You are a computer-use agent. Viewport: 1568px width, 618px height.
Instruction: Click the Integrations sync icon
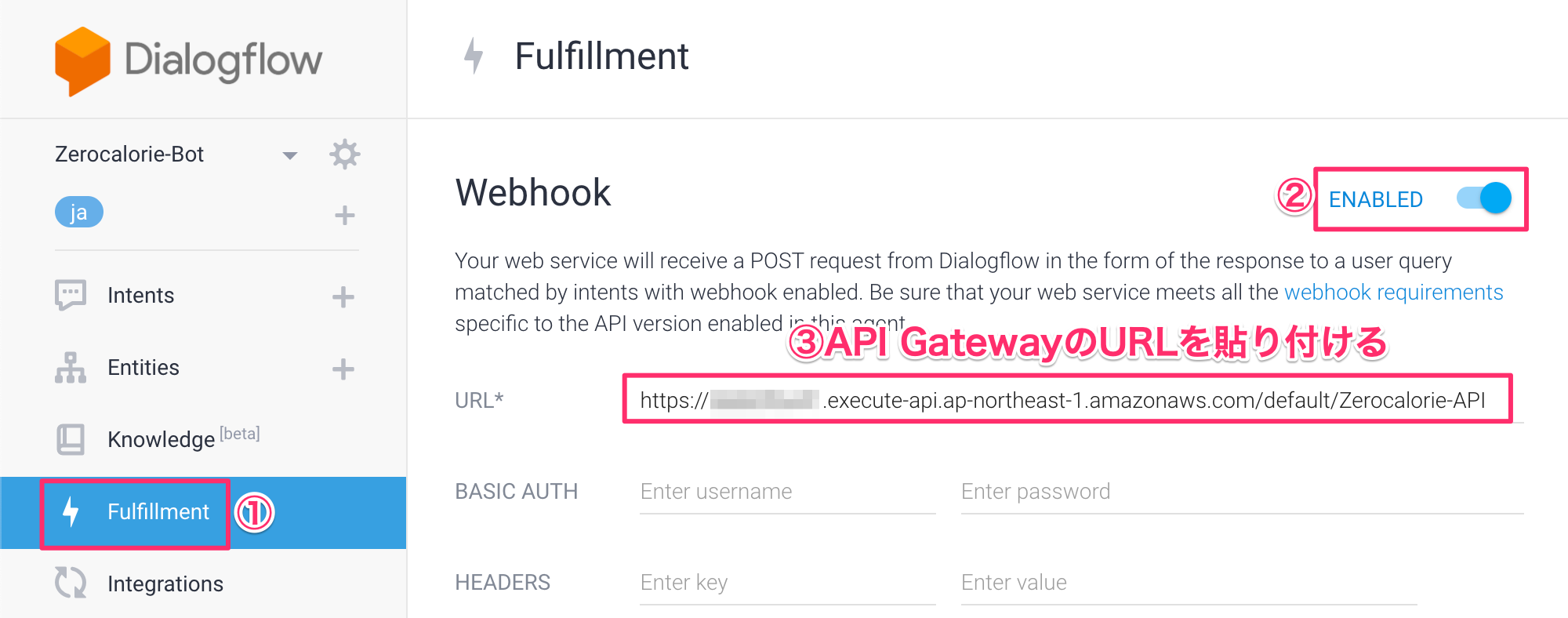pos(71,583)
